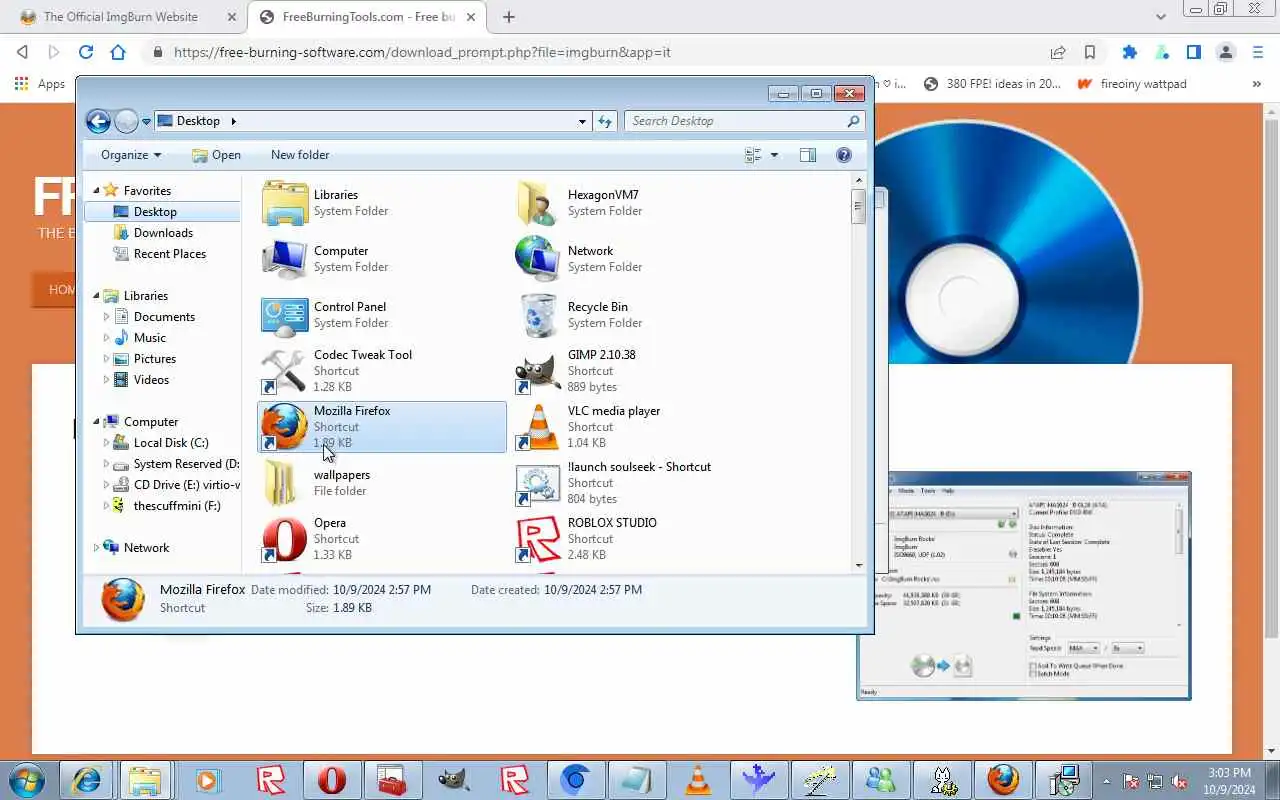Viewport: 1280px width, 800px height.
Task: Select thescuffmini (F:) drive
Action: (177, 506)
